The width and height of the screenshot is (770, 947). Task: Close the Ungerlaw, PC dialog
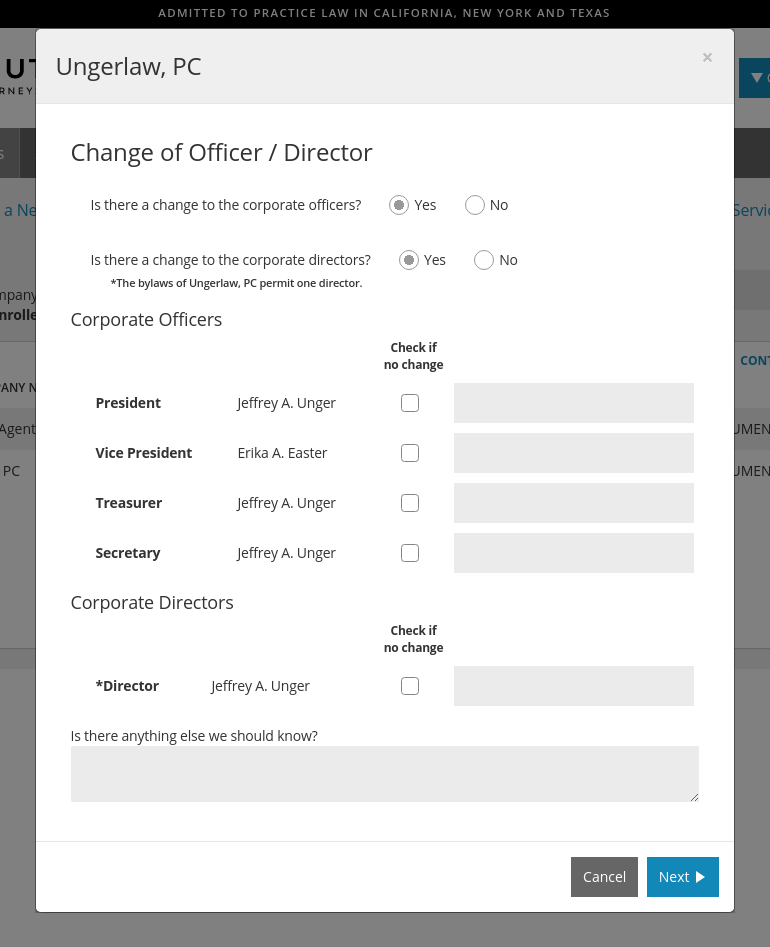click(707, 58)
